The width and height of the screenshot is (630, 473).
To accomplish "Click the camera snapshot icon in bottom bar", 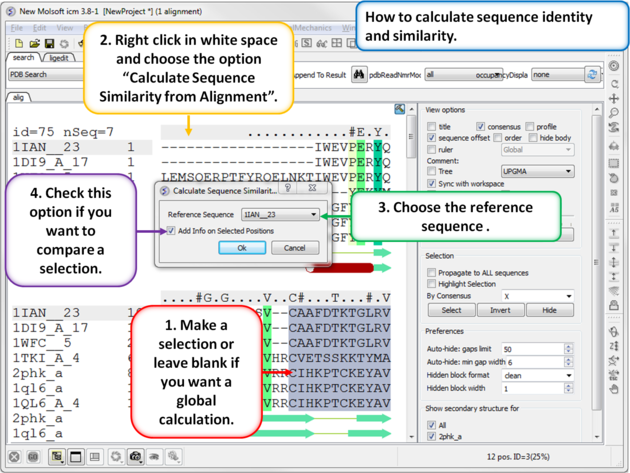I will (x=135, y=457).
